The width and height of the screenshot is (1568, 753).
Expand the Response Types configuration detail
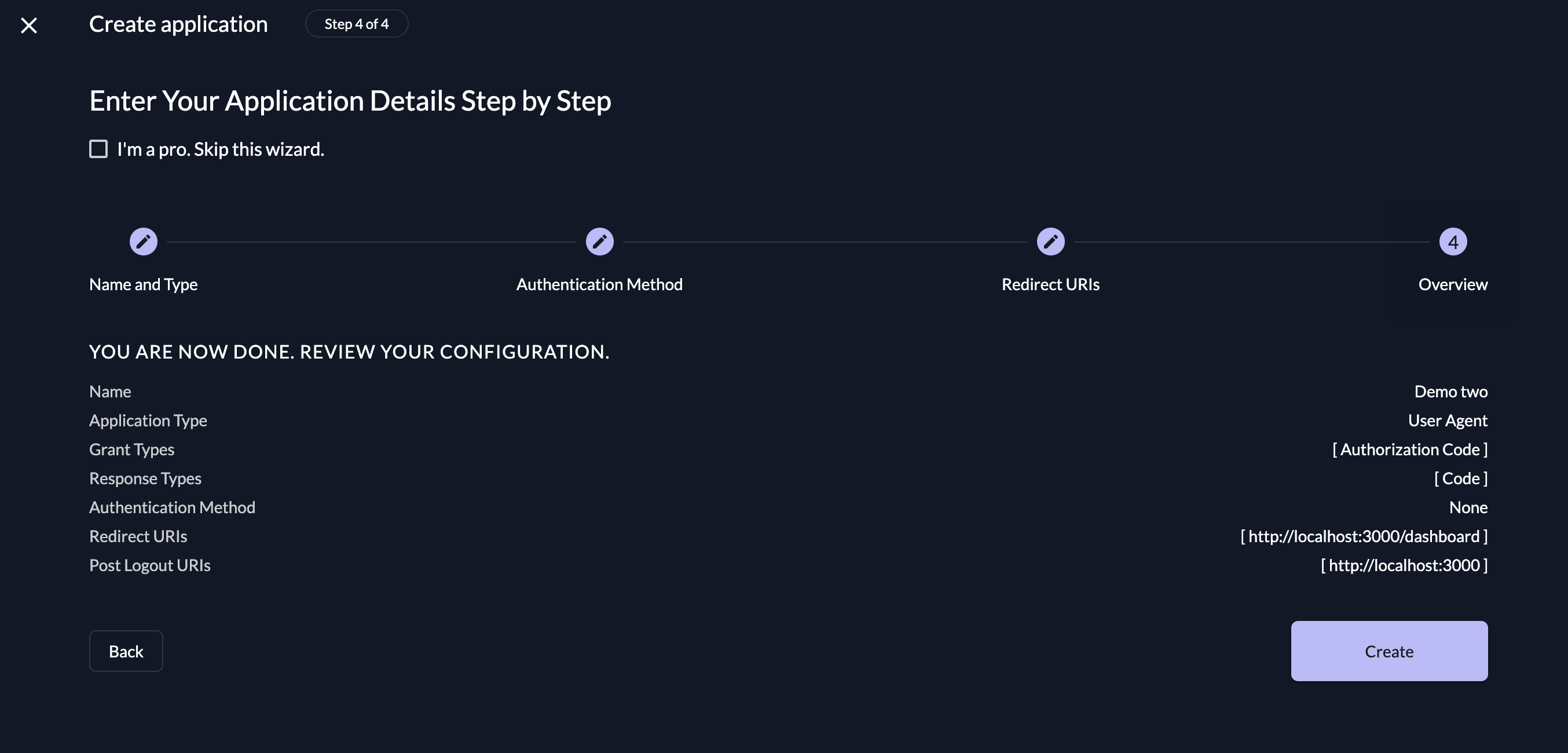pos(1460,478)
